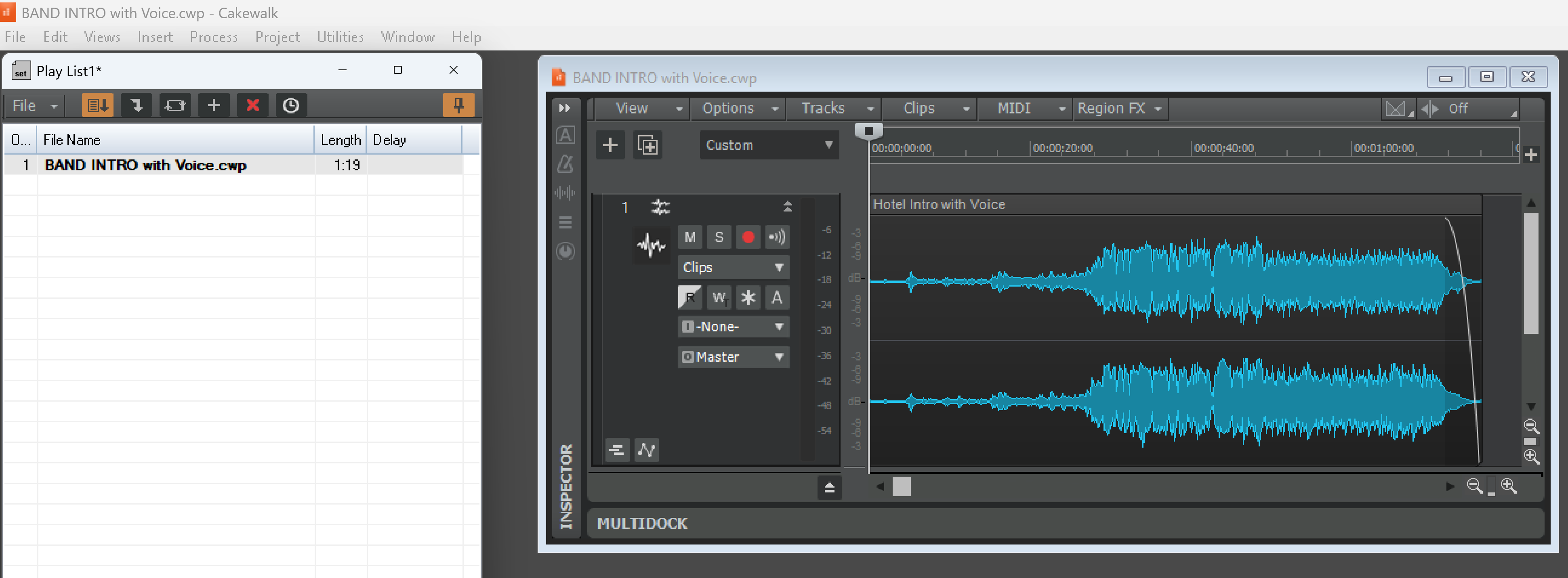
Task: Click the plus button at the ruler's right end
Action: (x=1532, y=155)
